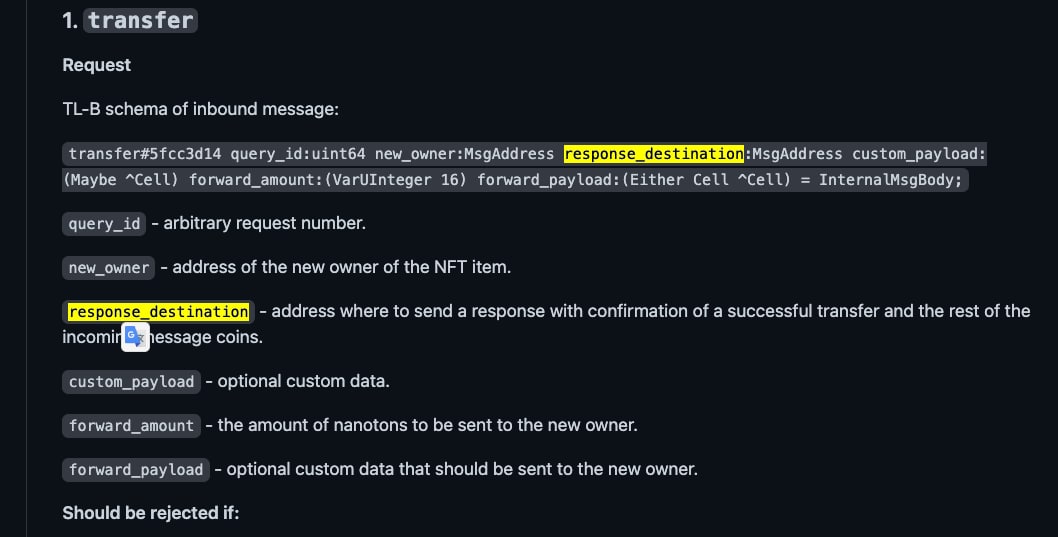Click "optional custom data." description text
This screenshot has width=1058, height=537.
[303, 381]
